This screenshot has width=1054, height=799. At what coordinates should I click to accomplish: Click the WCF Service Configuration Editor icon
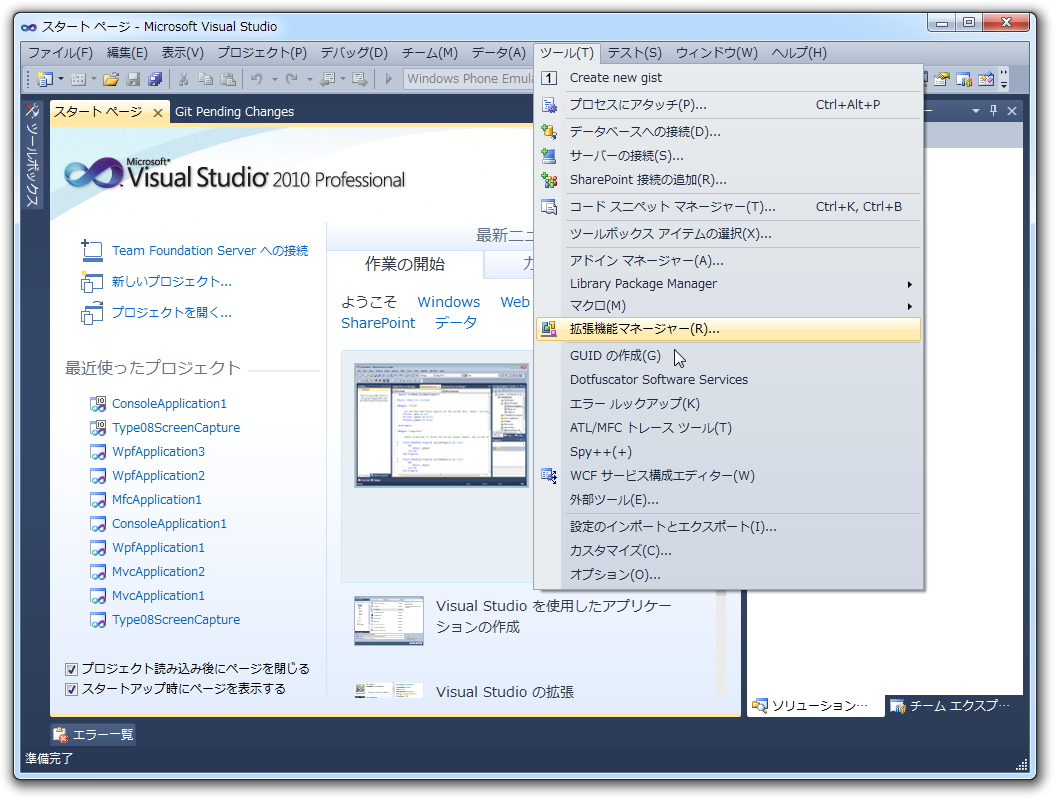(x=549, y=476)
